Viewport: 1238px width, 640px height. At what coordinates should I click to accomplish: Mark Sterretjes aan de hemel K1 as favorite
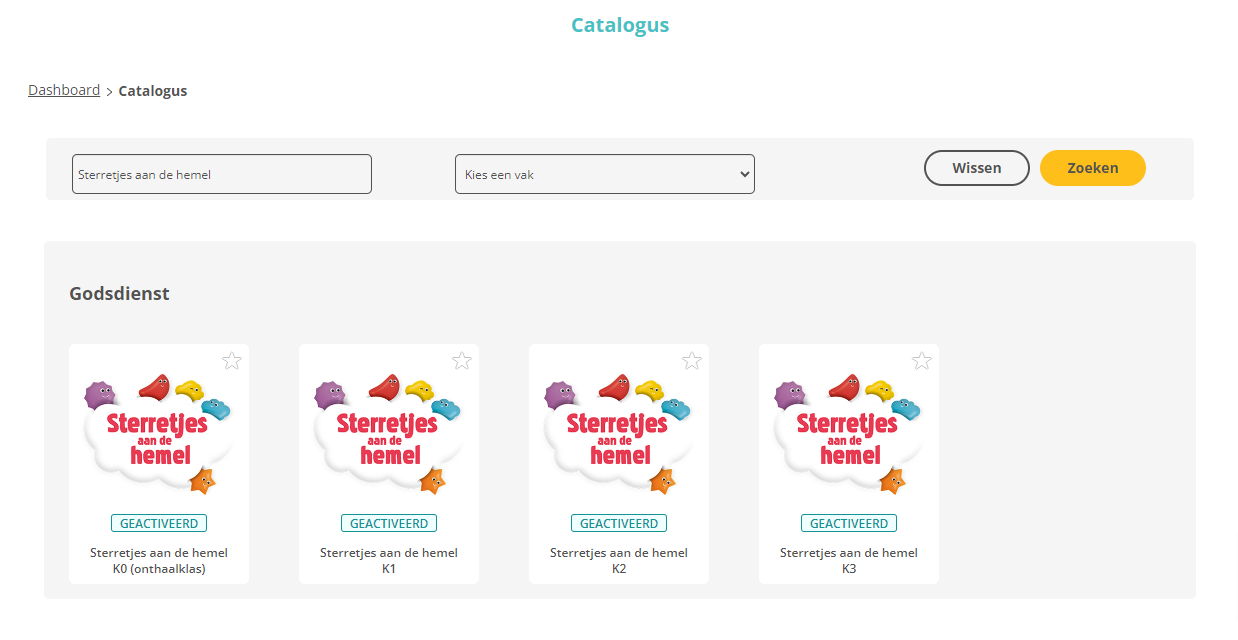(x=461, y=360)
